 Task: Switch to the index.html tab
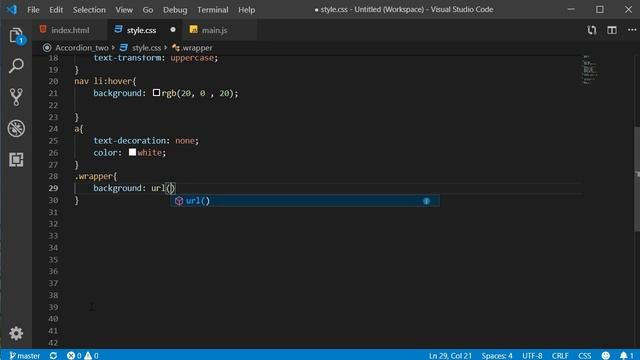(70, 30)
